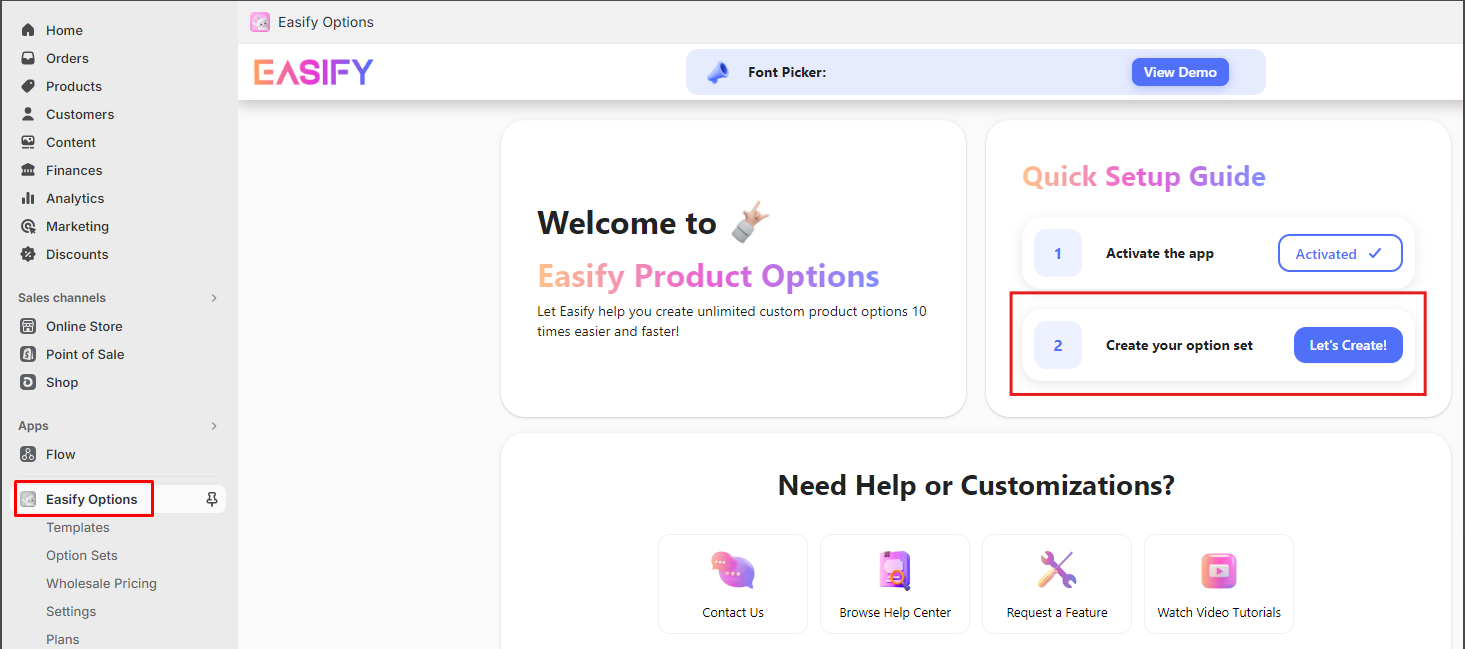
Task: Click the Font Picker icon in the banner
Action: (x=717, y=71)
